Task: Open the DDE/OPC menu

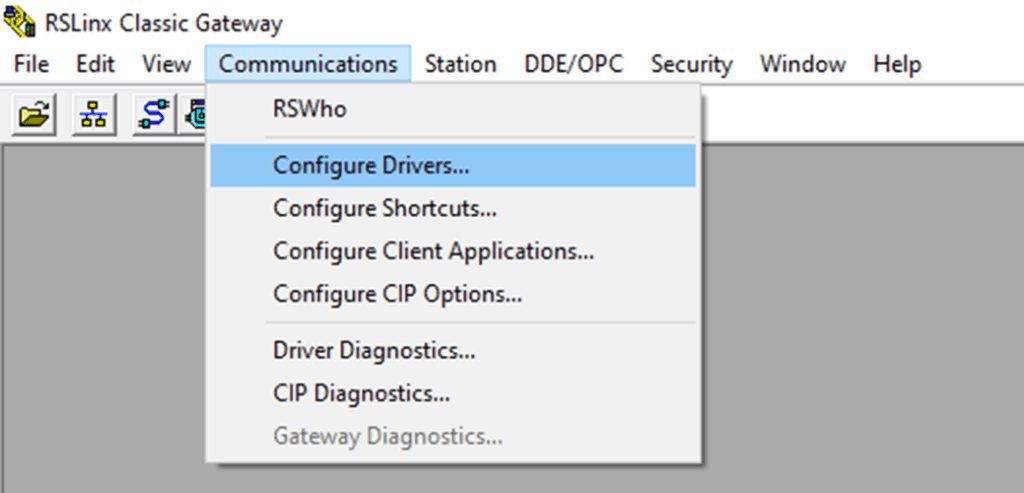Action: [x=573, y=64]
